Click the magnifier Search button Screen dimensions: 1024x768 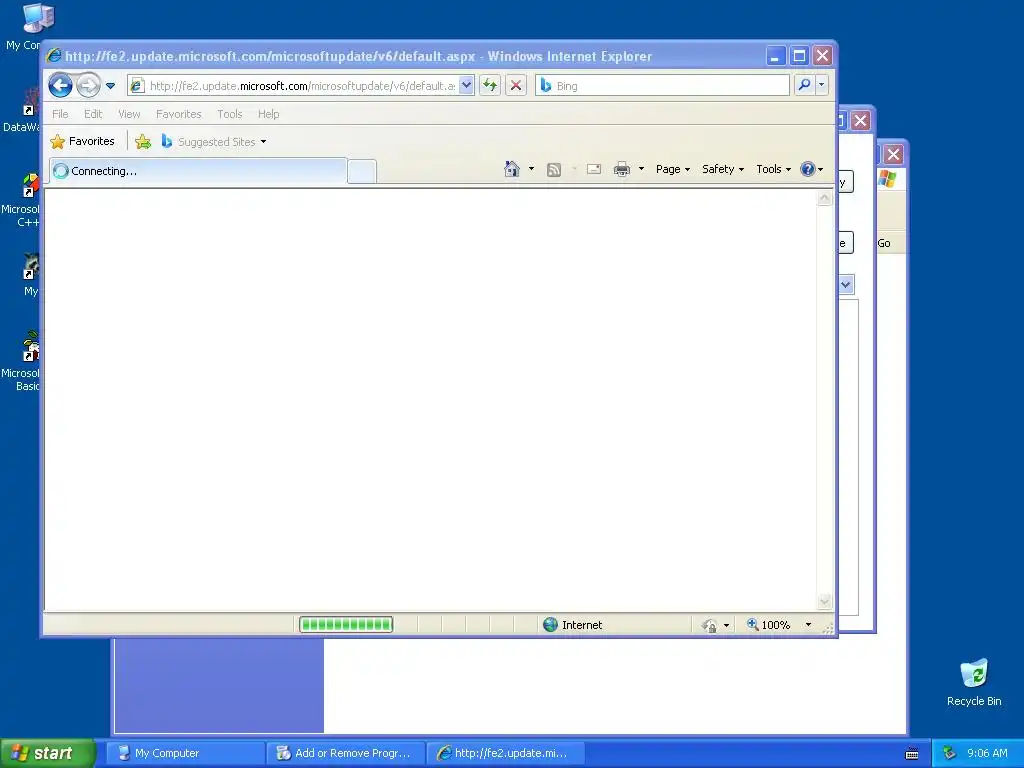pyautogui.click(x=805, y=86)
